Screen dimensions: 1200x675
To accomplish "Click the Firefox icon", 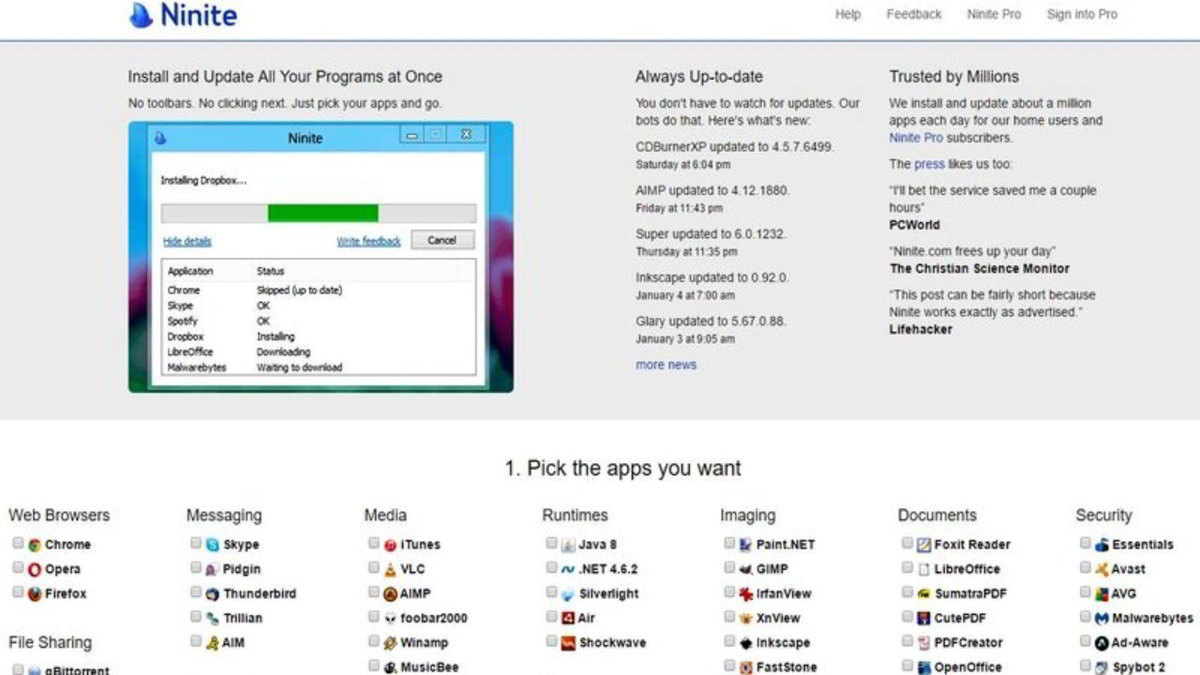I will [34, 594].
